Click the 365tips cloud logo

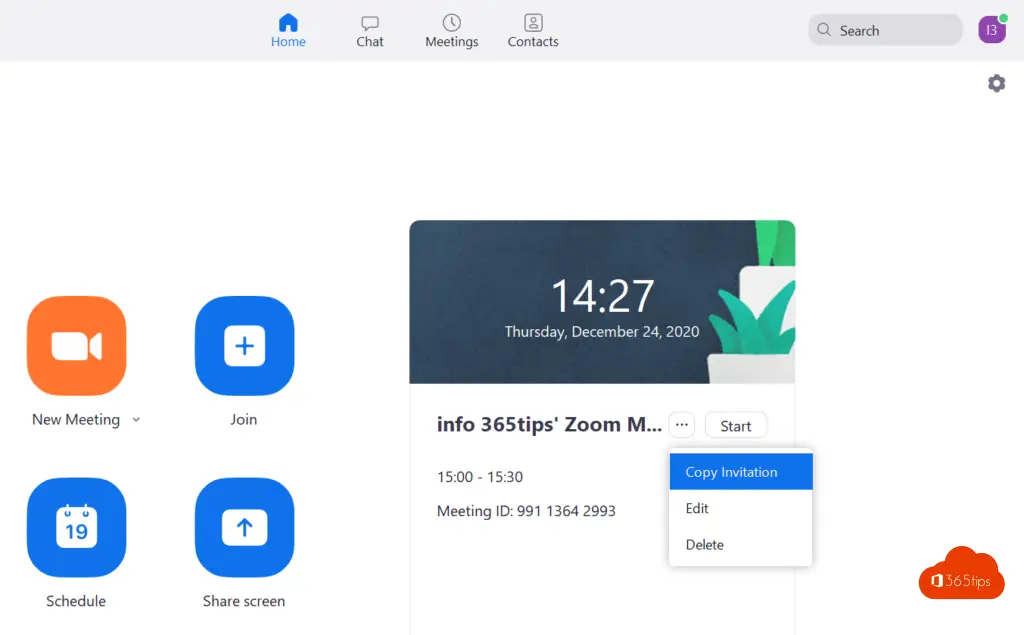click(961, 575)
